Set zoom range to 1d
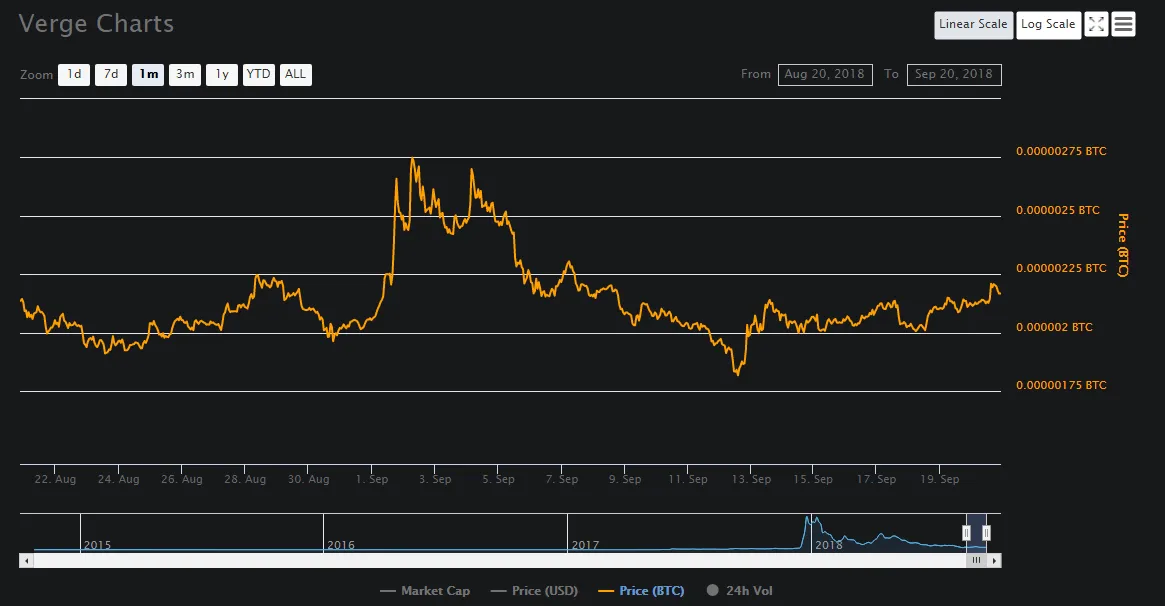Screen dimensions: 1165x606 (x=74, y=74)
